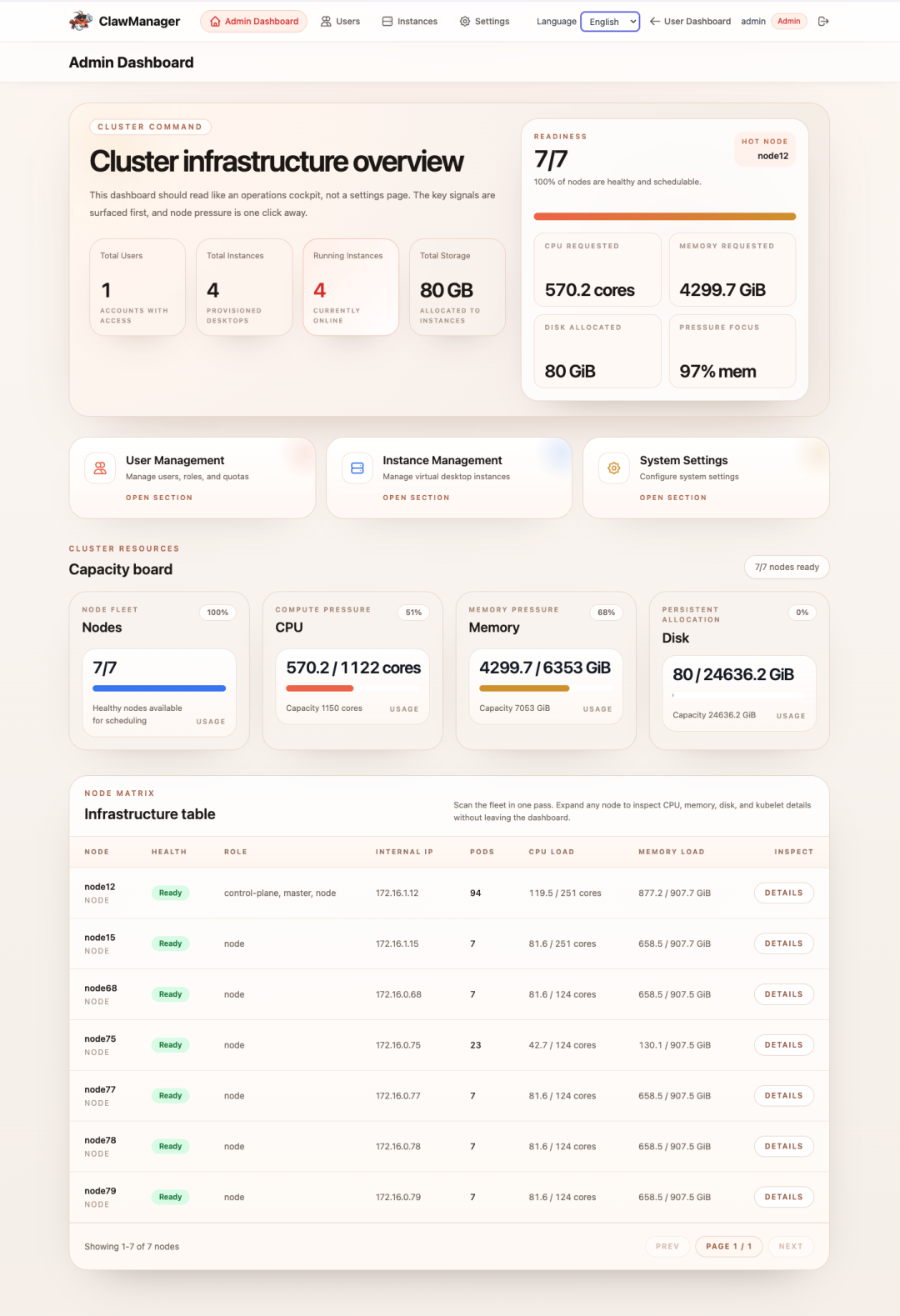This screenshot has width=900, height=1316.
Task: Click the Running Instances stat card
Action: 351,288
